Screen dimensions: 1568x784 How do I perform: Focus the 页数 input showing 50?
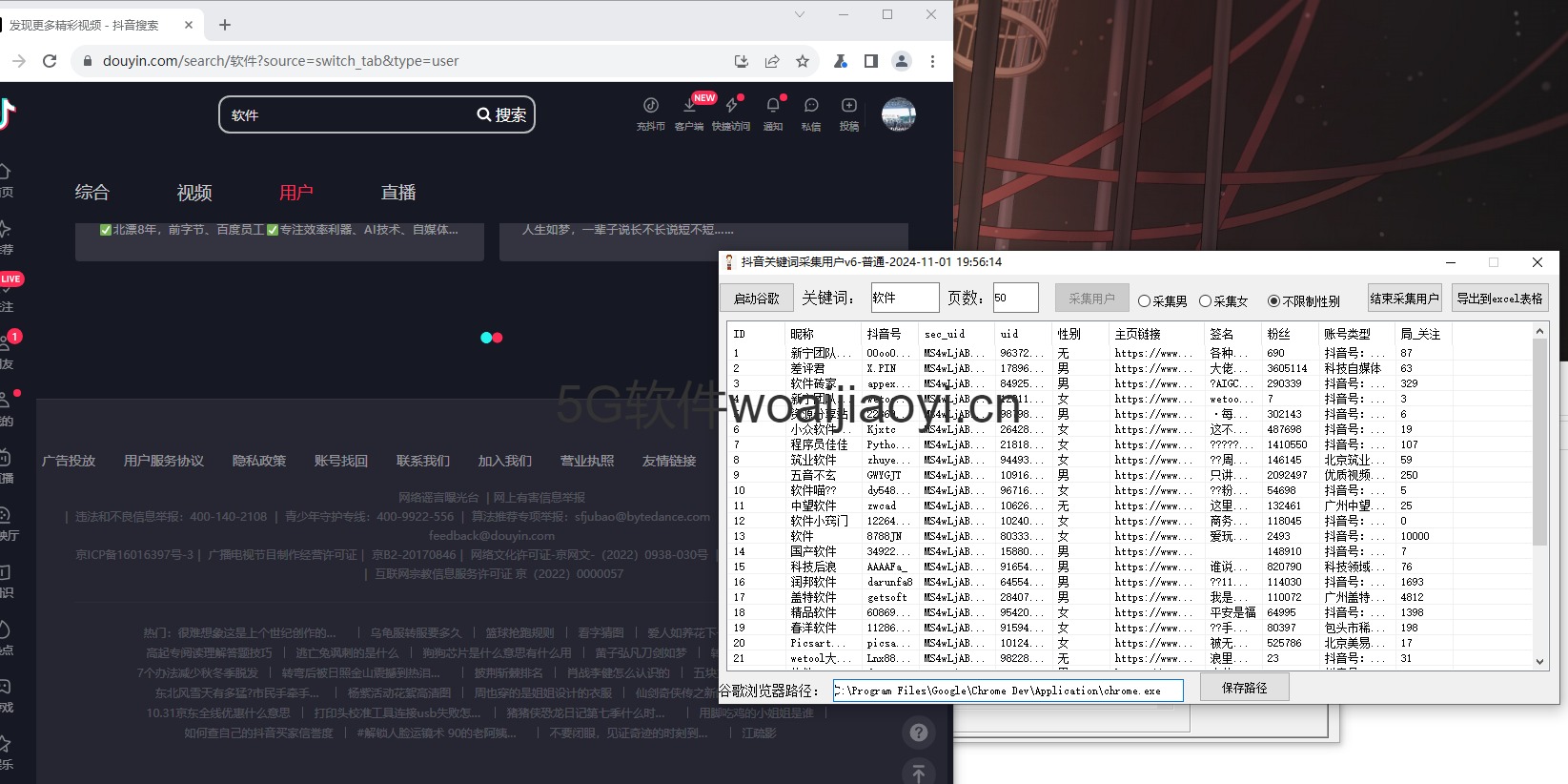1015,298
